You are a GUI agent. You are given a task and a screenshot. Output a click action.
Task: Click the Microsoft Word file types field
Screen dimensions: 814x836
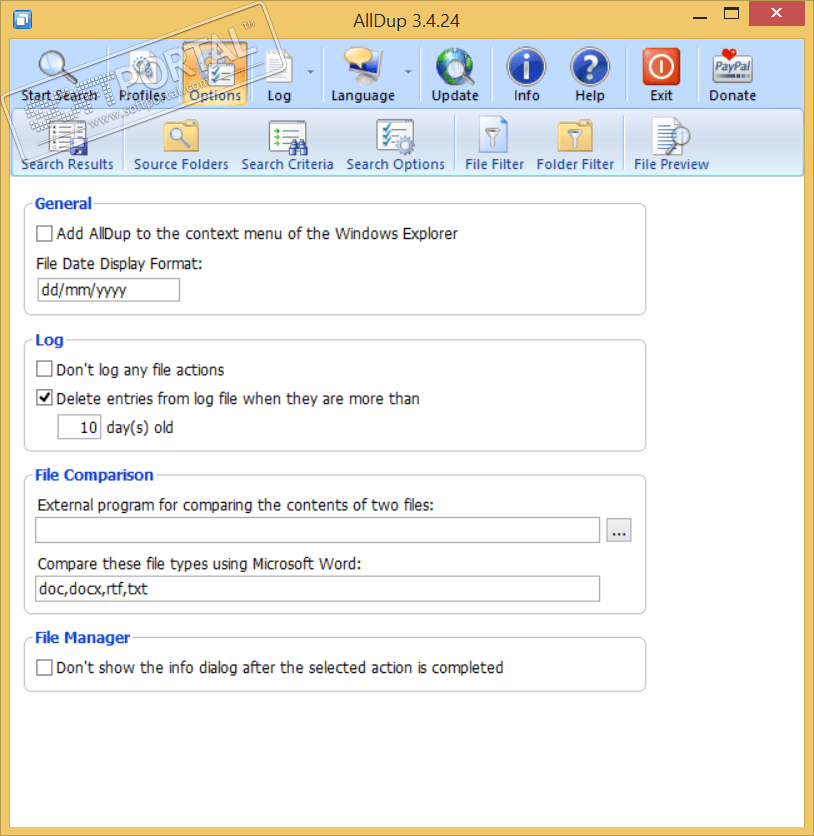point(317,589)
